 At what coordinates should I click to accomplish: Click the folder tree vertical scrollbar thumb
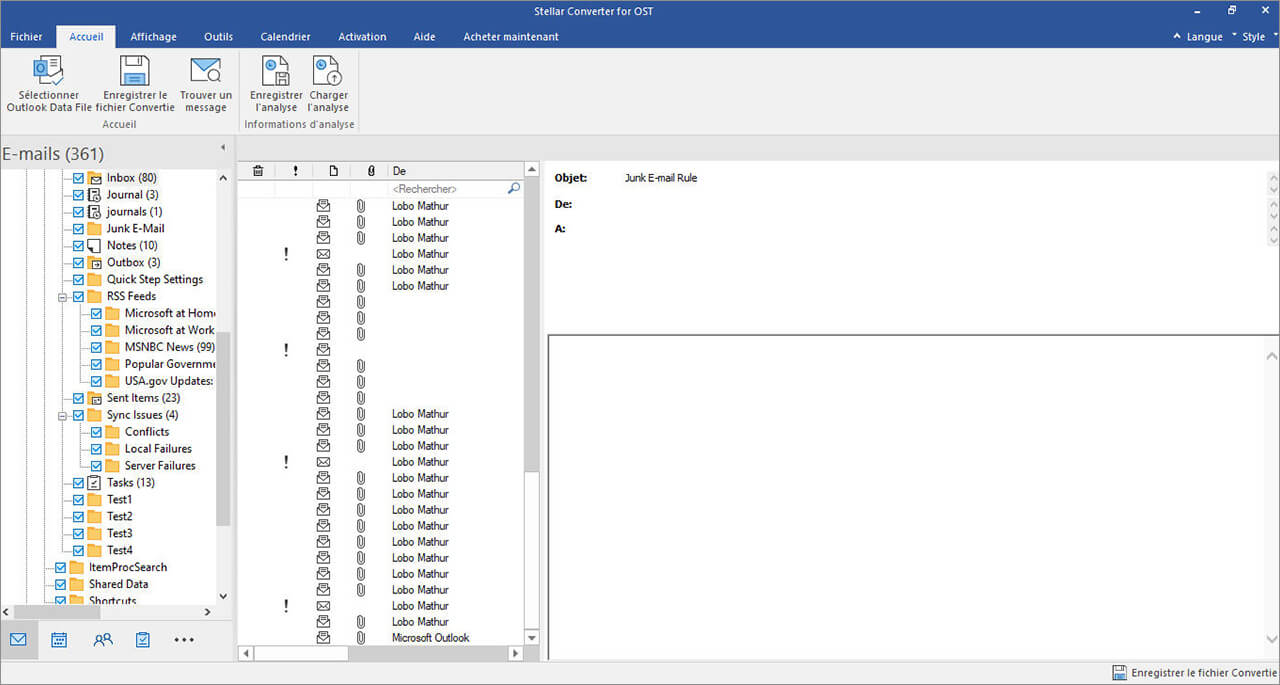coord(223,430)
